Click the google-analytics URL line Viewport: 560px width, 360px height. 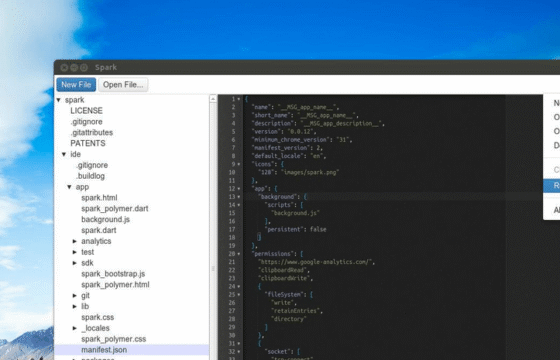click(316, 262)
